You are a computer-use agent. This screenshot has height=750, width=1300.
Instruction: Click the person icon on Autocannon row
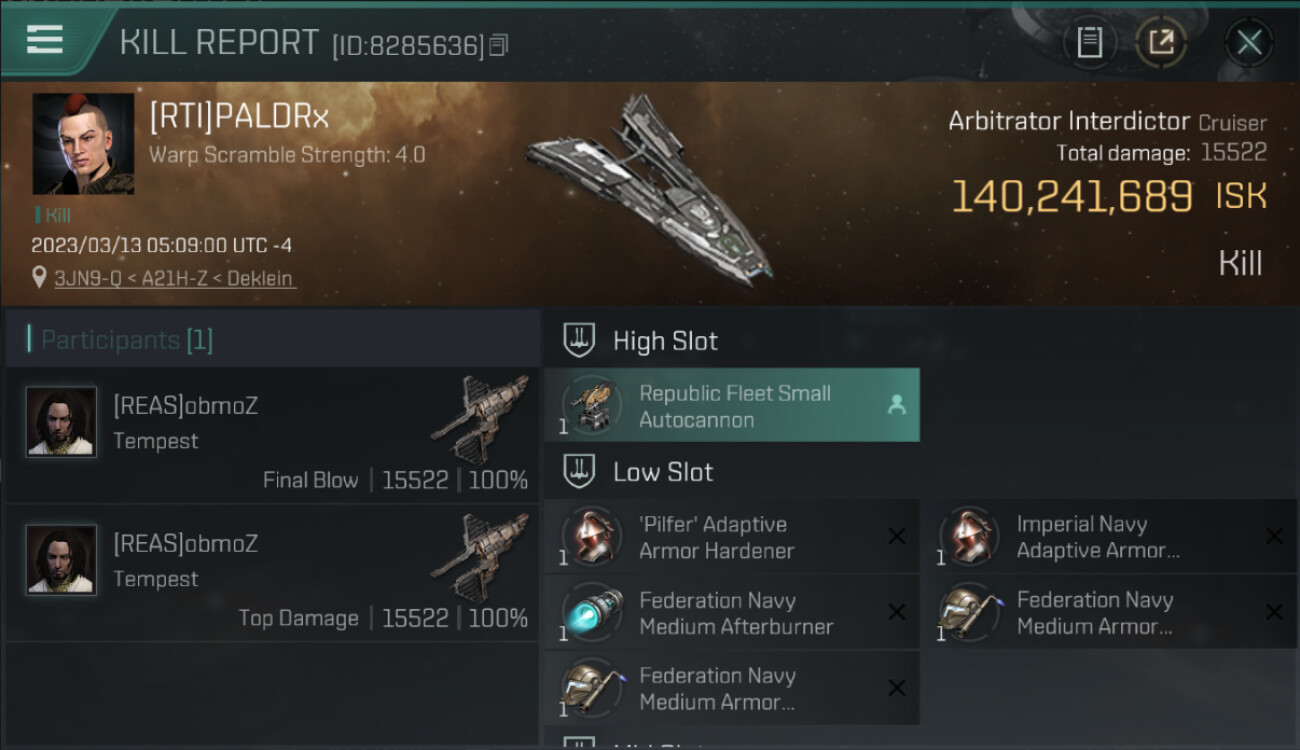coord(896,405)
